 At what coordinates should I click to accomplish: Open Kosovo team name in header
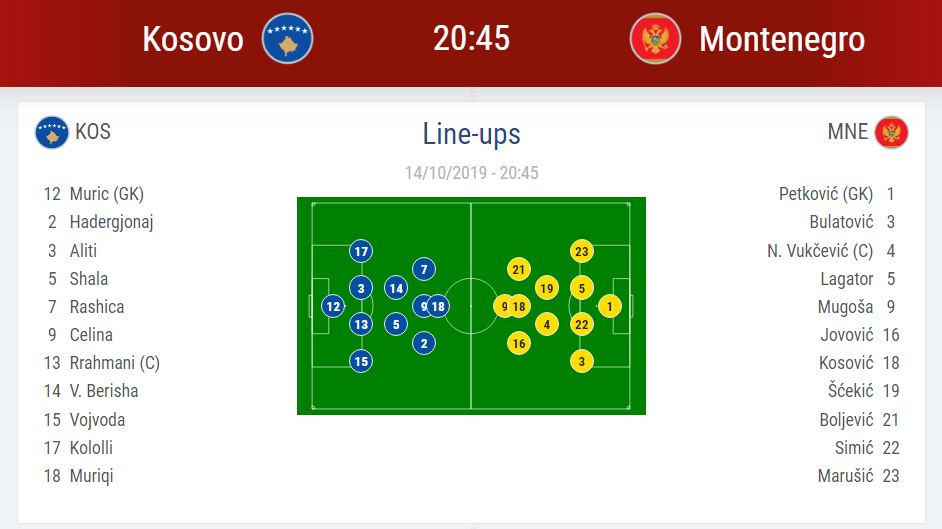coord(193,39)
